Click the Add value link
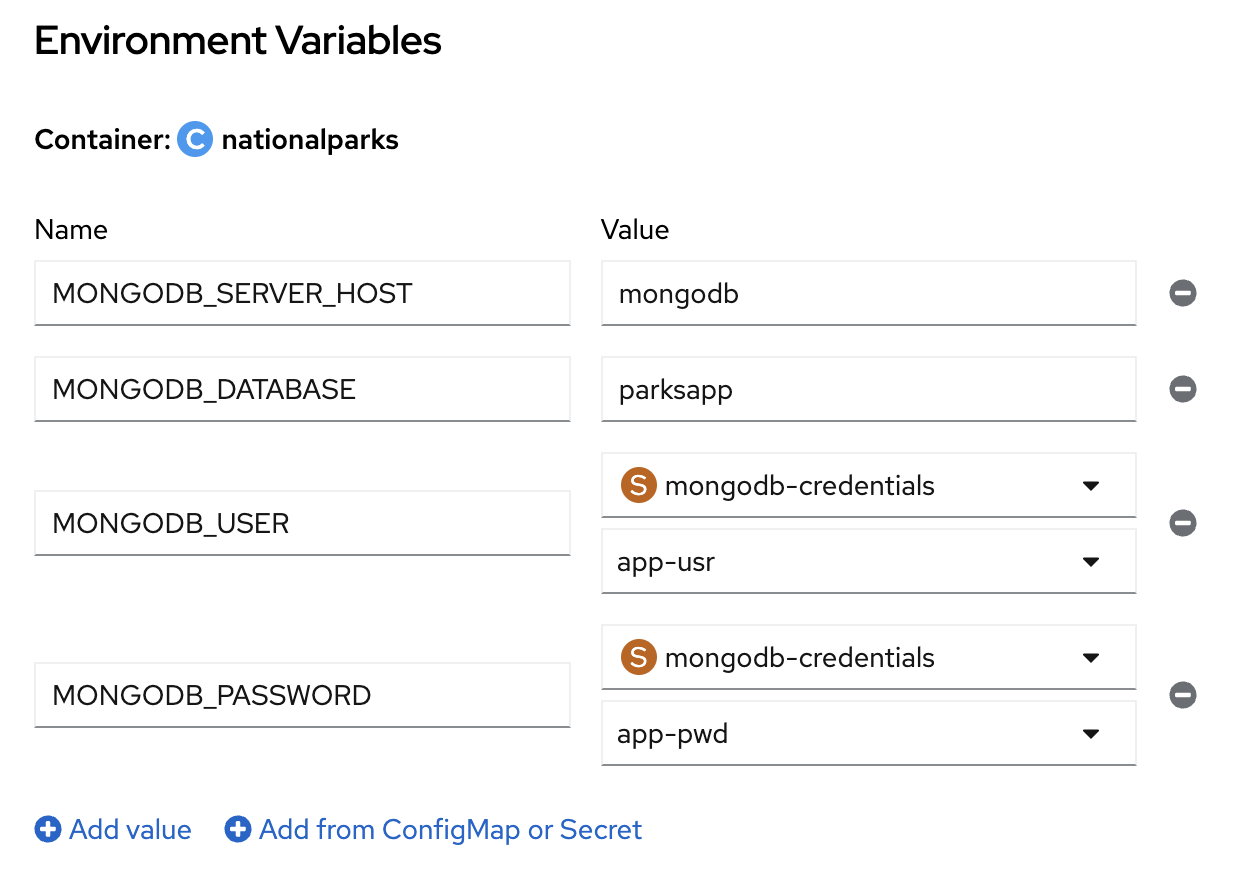Viewport: 1242px width, 870px height. point(130,830)
